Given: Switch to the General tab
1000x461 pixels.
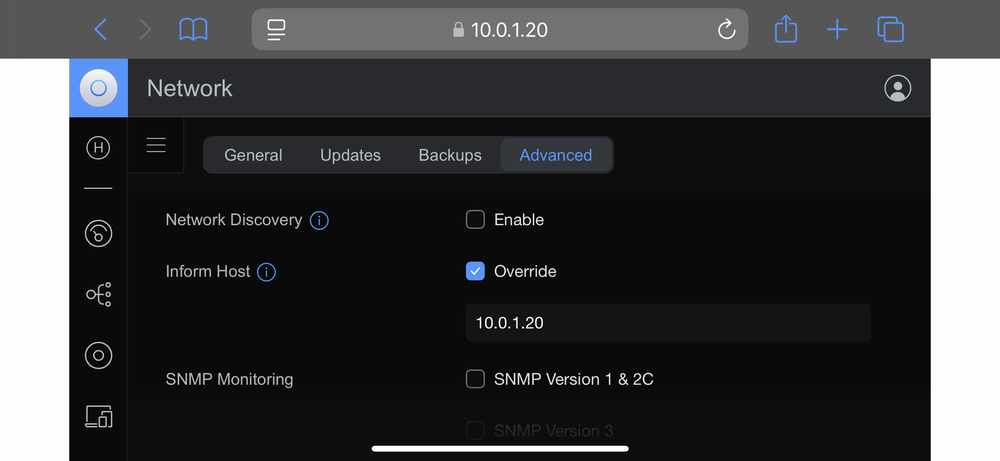Looking at the screenshot, I should (253, 155).
